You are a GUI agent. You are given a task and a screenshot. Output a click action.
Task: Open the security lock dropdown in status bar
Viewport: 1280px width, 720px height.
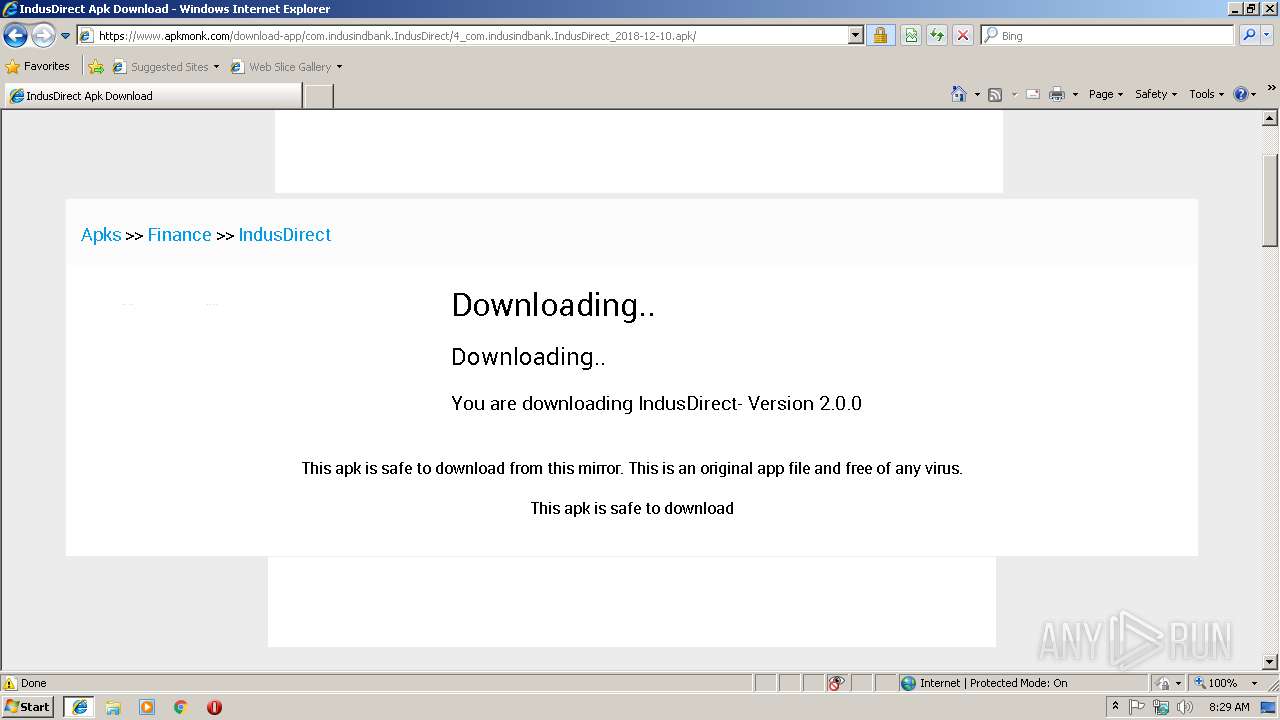1168,683
